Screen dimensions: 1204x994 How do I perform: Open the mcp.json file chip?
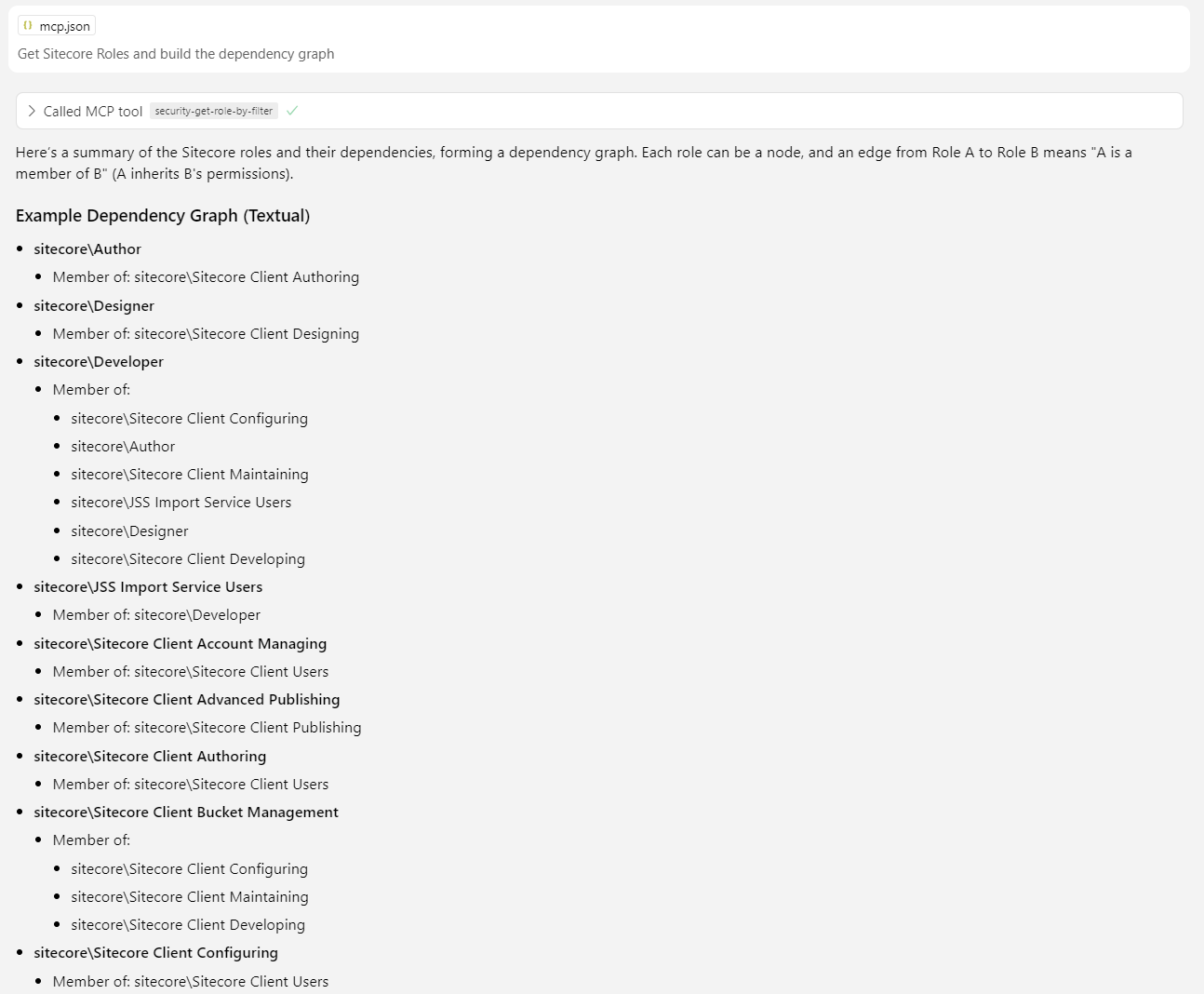[57, 26]
